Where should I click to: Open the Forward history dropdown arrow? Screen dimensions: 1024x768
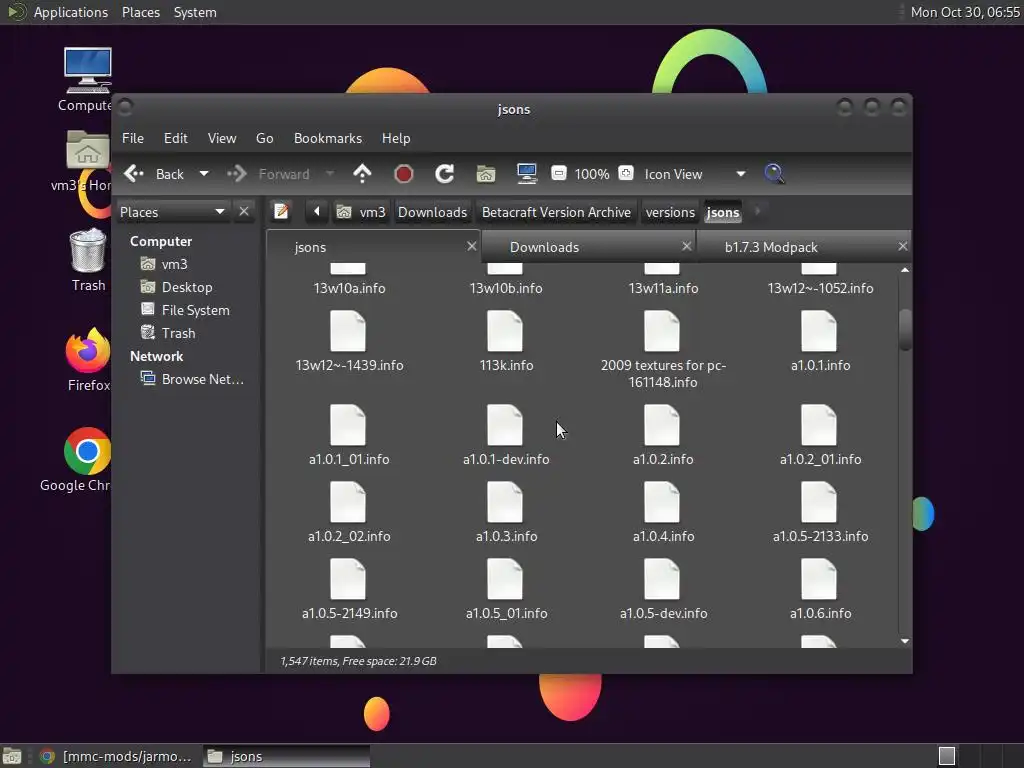pos(330,174)
